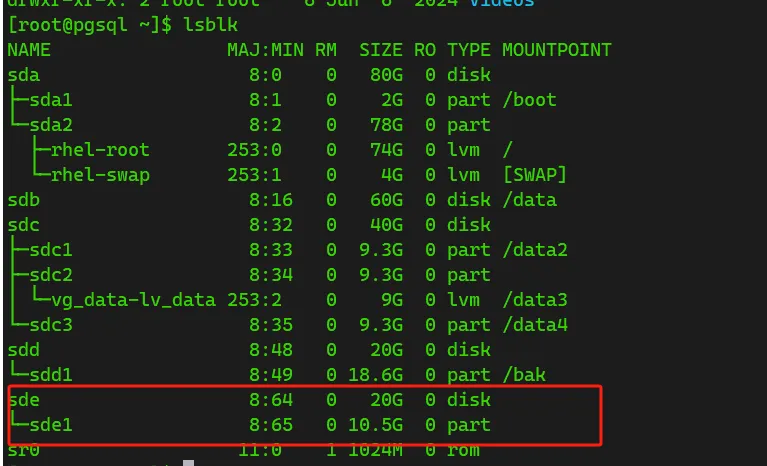767x466 pixels.
Task: Click the /data4 mountpoint
Action: 535,325
